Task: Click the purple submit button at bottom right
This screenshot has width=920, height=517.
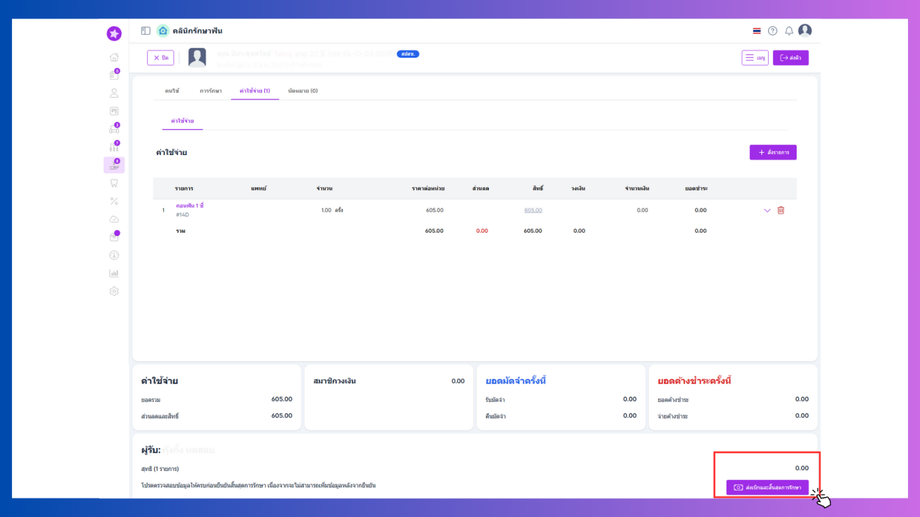Action: pyautogui.click(x=767, y=488)
